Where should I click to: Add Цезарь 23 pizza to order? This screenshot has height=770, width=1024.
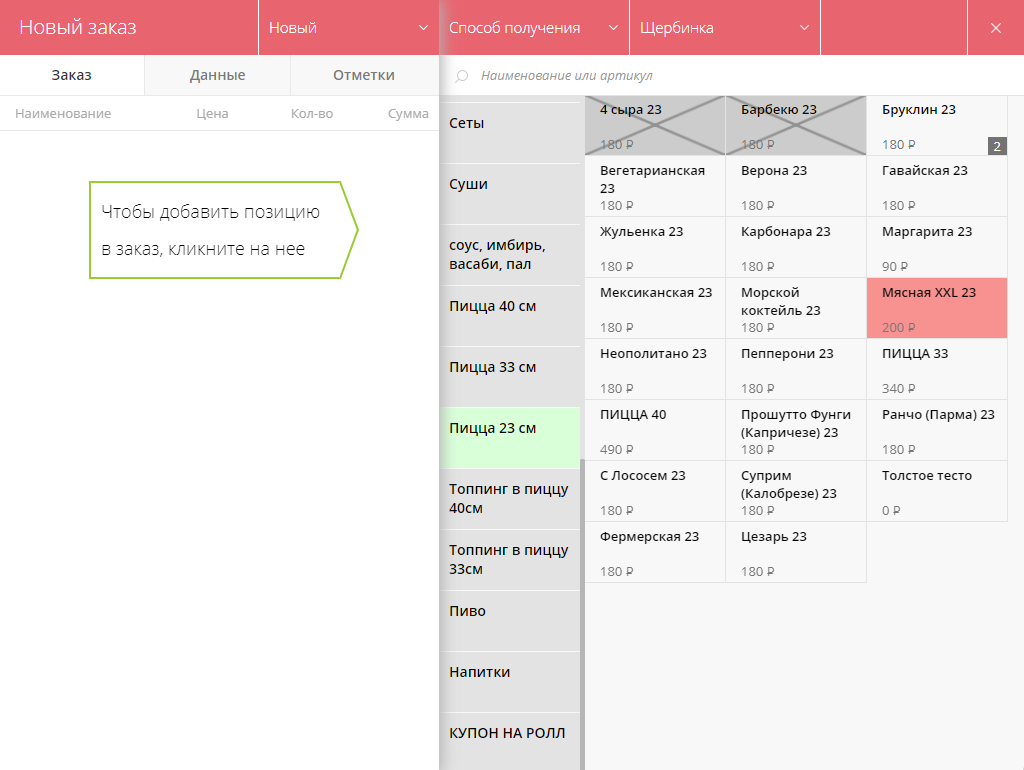(795, 552)
